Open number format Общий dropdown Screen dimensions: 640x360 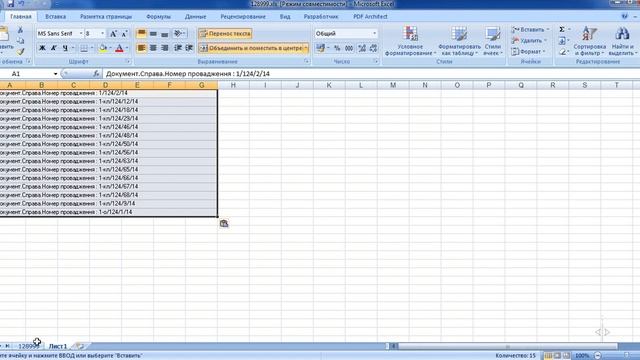coord(374,33)
